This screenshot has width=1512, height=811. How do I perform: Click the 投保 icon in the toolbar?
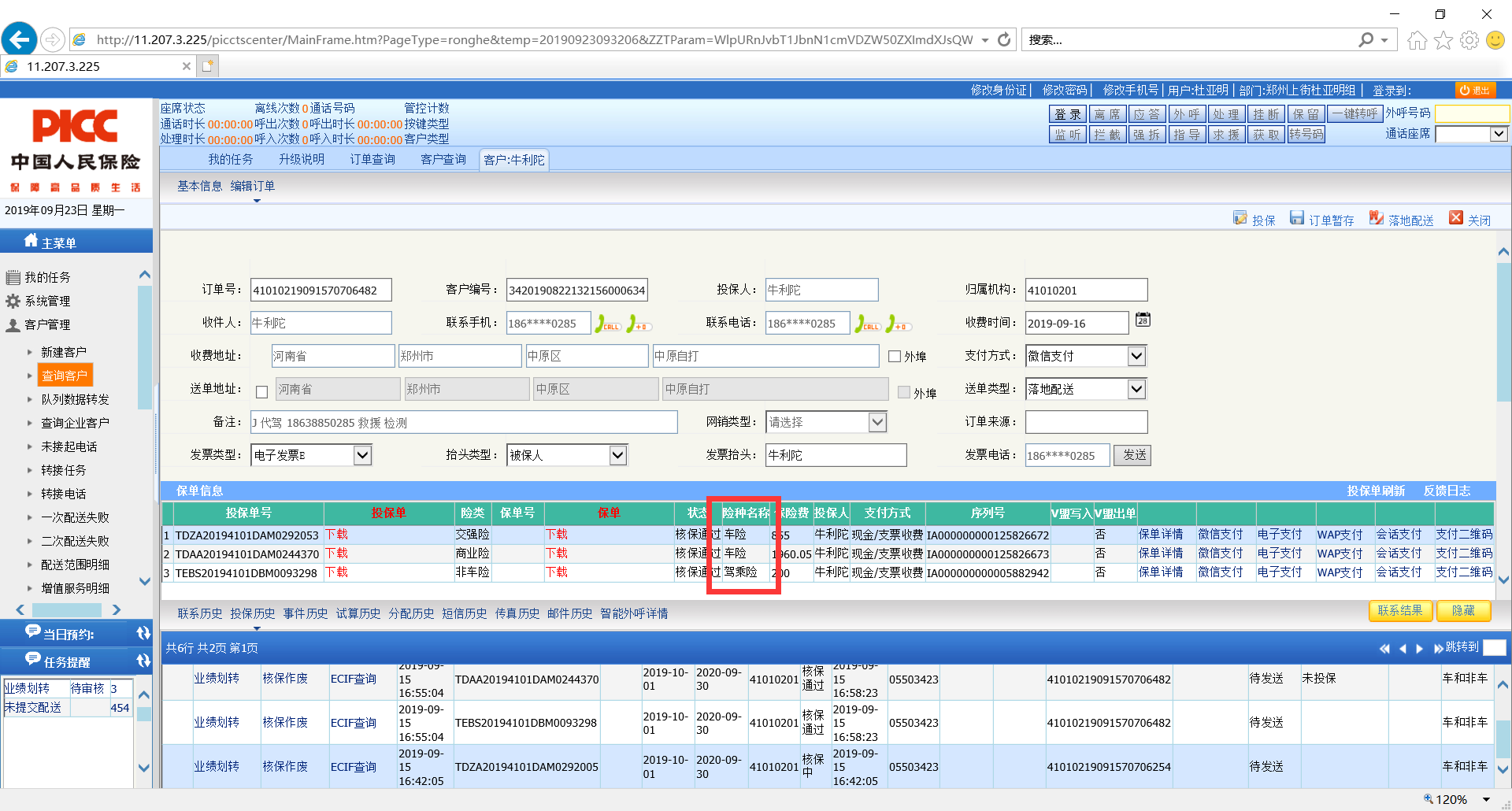click(1240, 218)
